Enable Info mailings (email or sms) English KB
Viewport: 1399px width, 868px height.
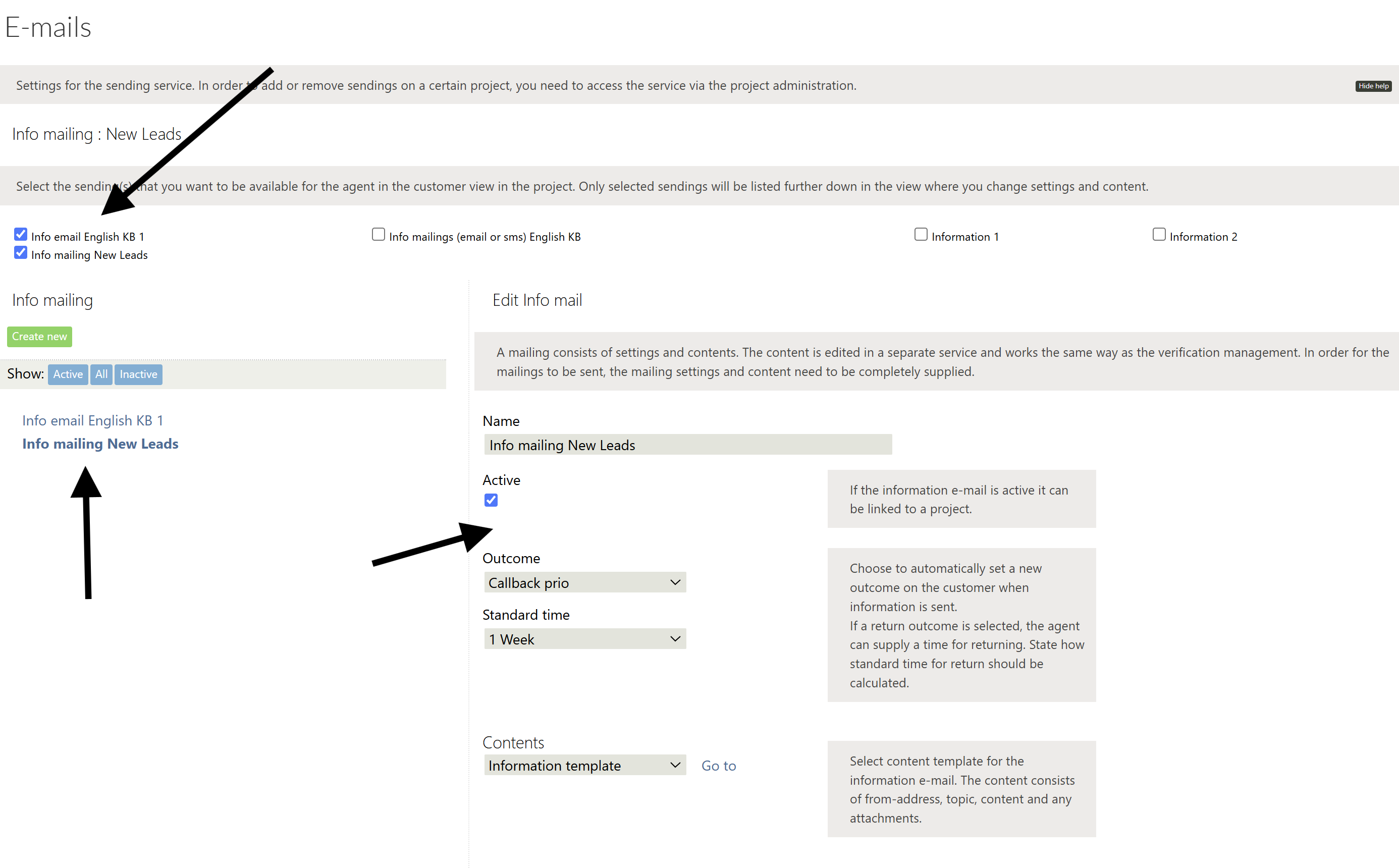(x=379, y=234)
